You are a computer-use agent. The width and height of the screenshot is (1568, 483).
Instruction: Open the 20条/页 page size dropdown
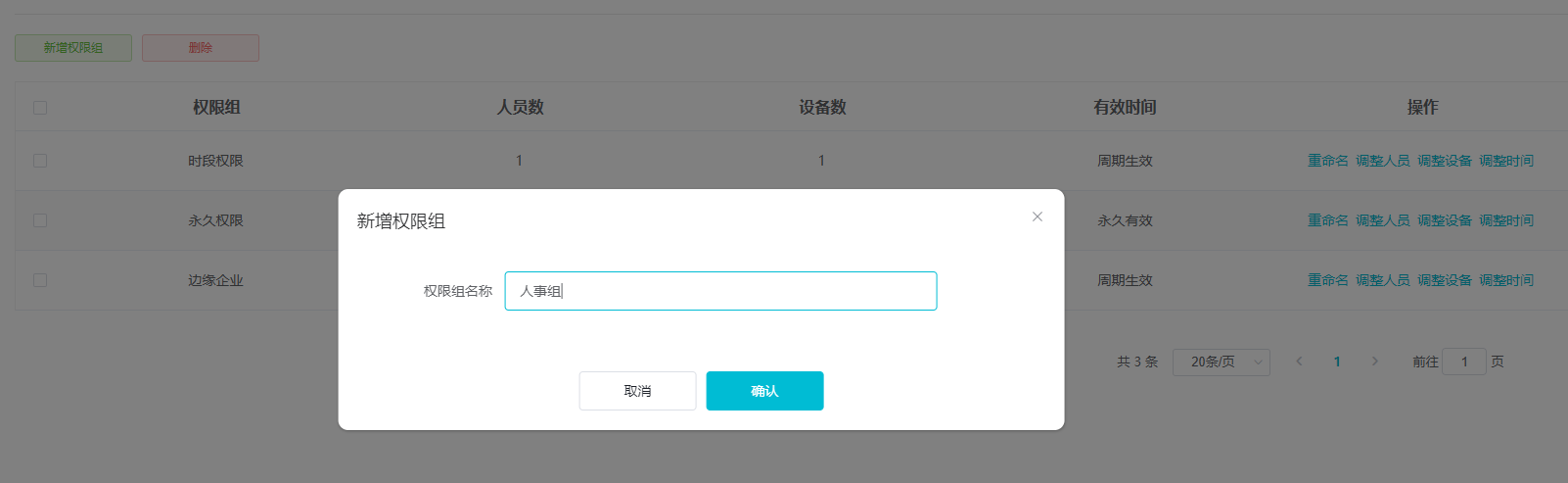(1222, 362)
